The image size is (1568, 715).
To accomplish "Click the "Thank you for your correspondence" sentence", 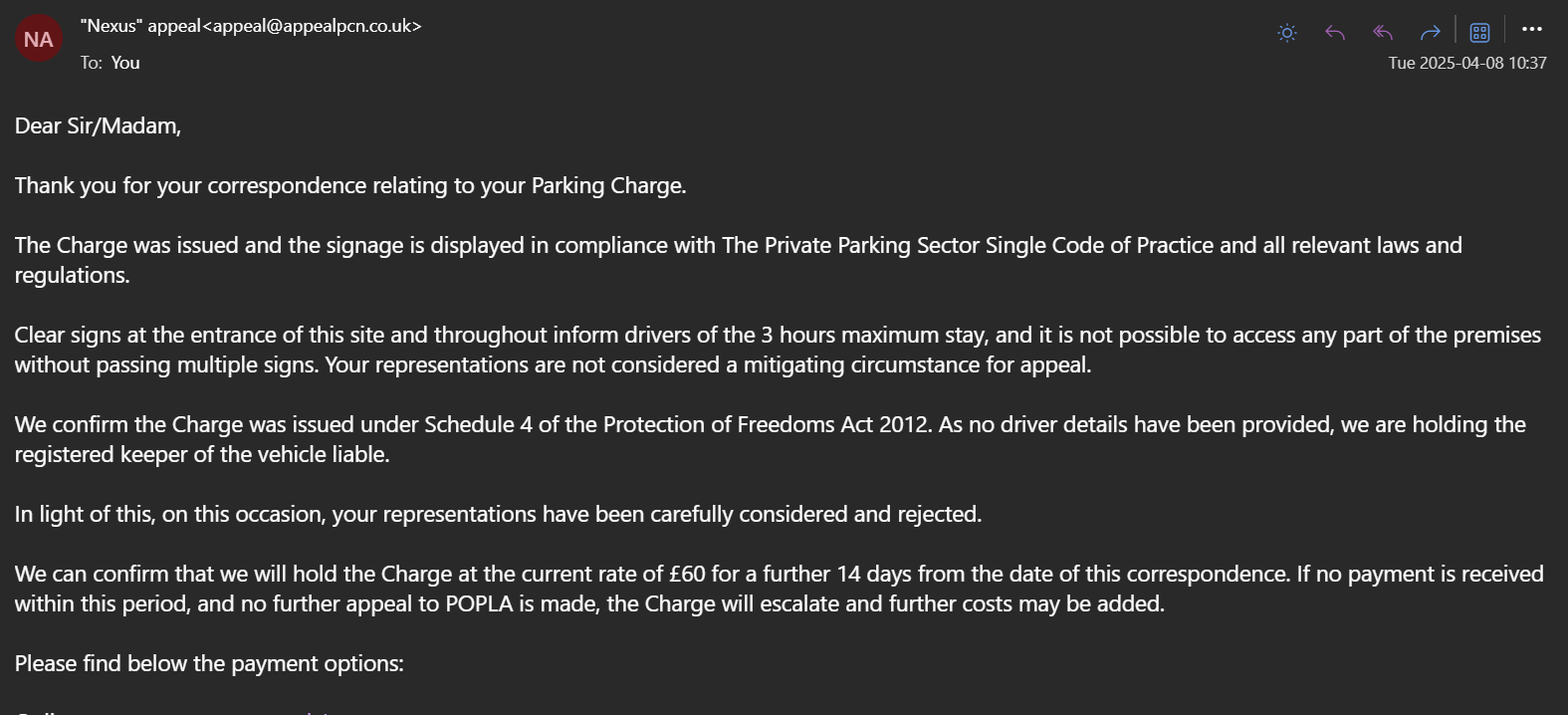I will (x=350, y=185).
